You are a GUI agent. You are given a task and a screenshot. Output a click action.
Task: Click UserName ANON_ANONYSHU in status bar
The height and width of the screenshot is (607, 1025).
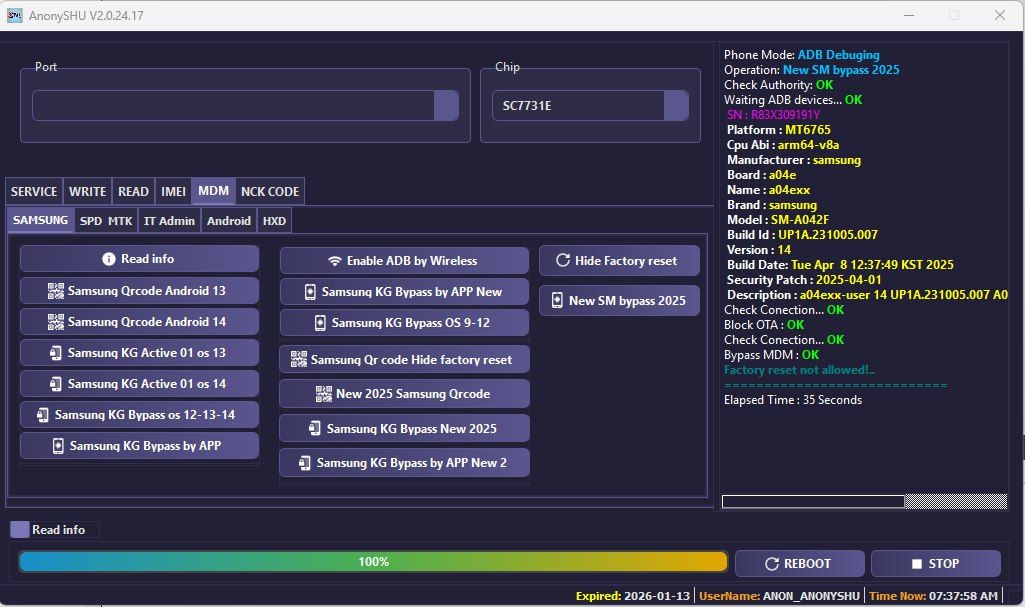[779, 596]
